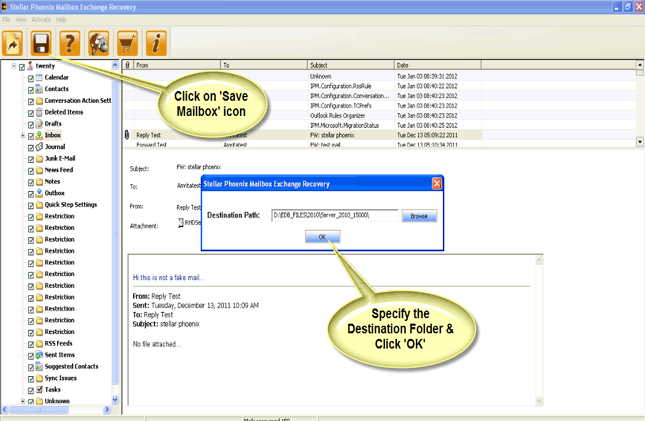Image resolution: width=645 pixels, height=421 pixels.
Task: Click message list scroll up arrow
Action: 640,65
